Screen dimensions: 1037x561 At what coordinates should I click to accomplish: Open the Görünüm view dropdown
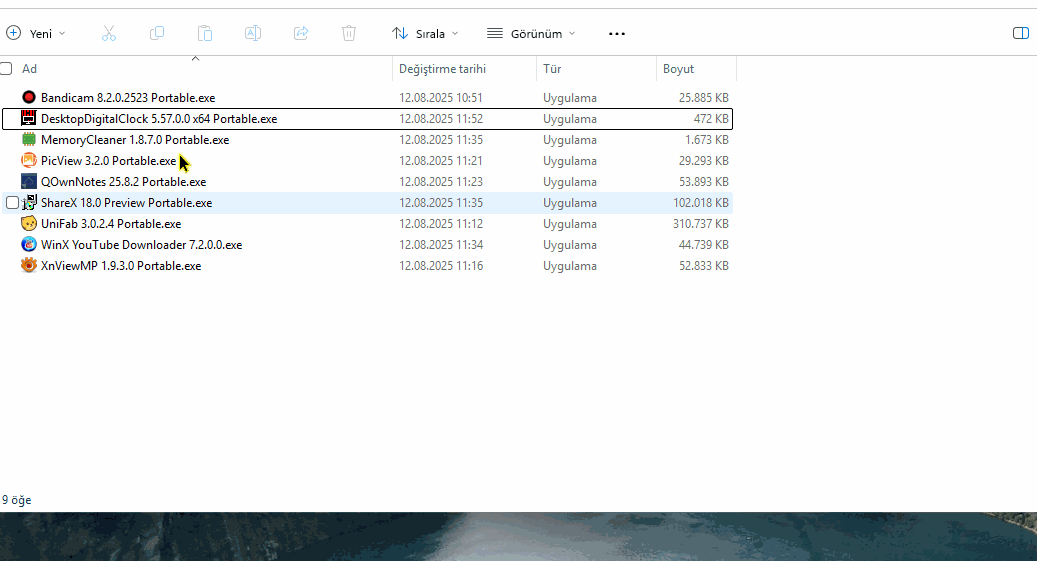(x=531, y=33)
